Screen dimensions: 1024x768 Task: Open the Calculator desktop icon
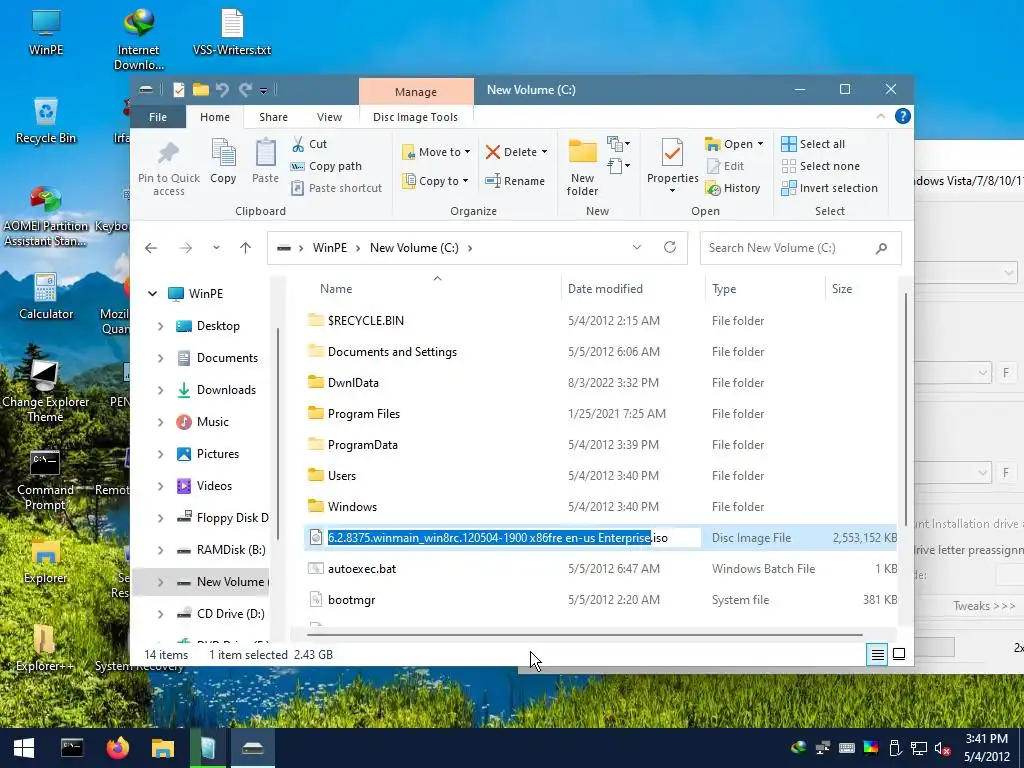pos(46,296)
